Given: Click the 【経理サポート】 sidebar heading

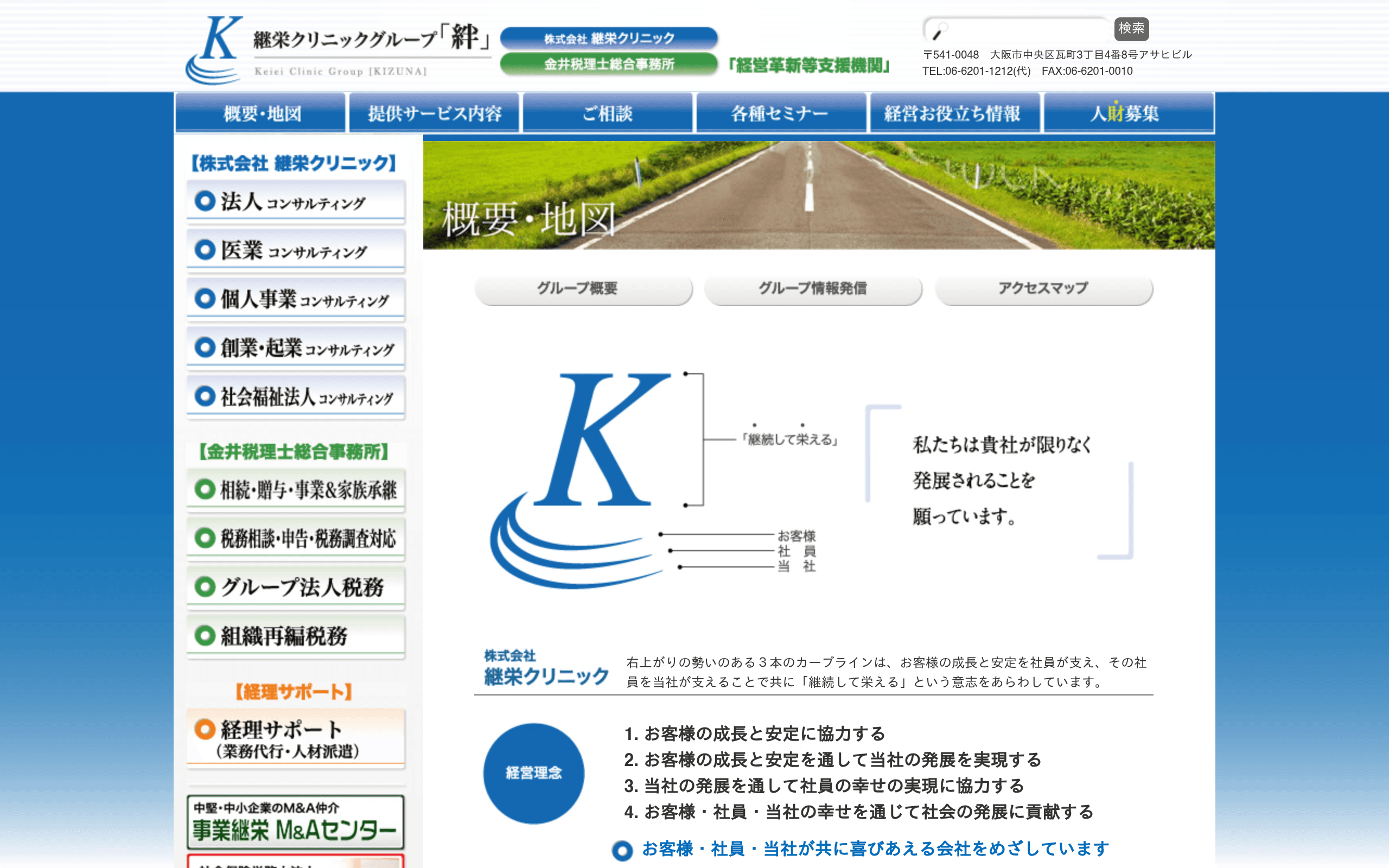Looking at the screenshot, I should click(x=294, y=691).
